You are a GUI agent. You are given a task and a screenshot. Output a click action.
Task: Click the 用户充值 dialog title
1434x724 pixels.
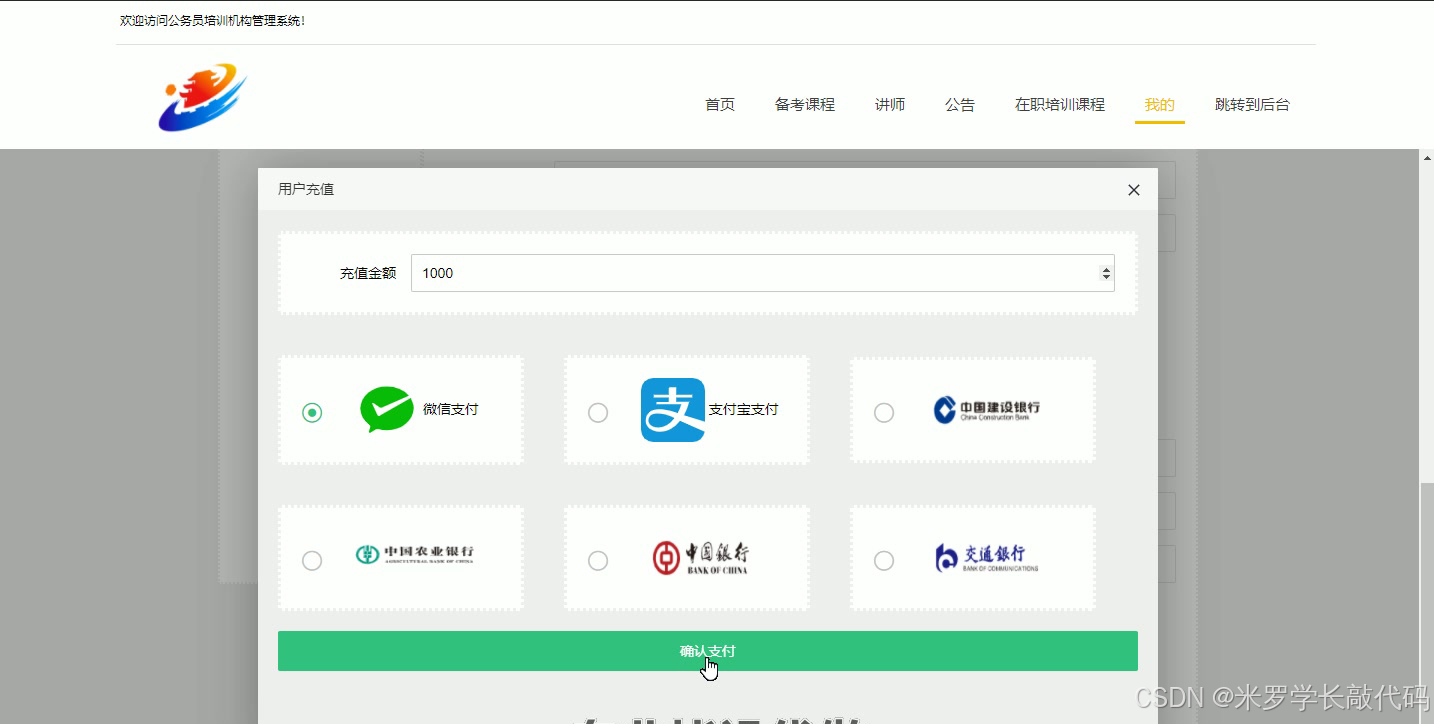306,189
